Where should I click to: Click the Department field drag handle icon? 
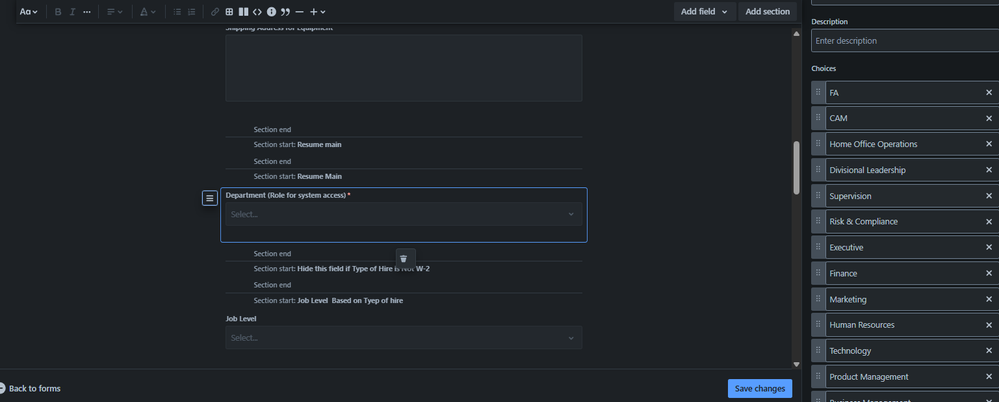[x=209, y=198]
